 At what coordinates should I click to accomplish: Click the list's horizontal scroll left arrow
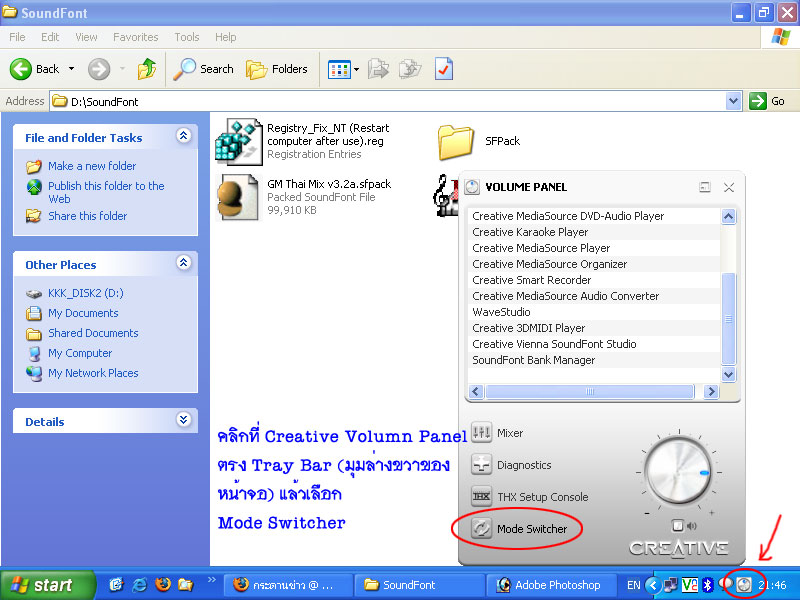pyautogui.click(x=476, y=391)
